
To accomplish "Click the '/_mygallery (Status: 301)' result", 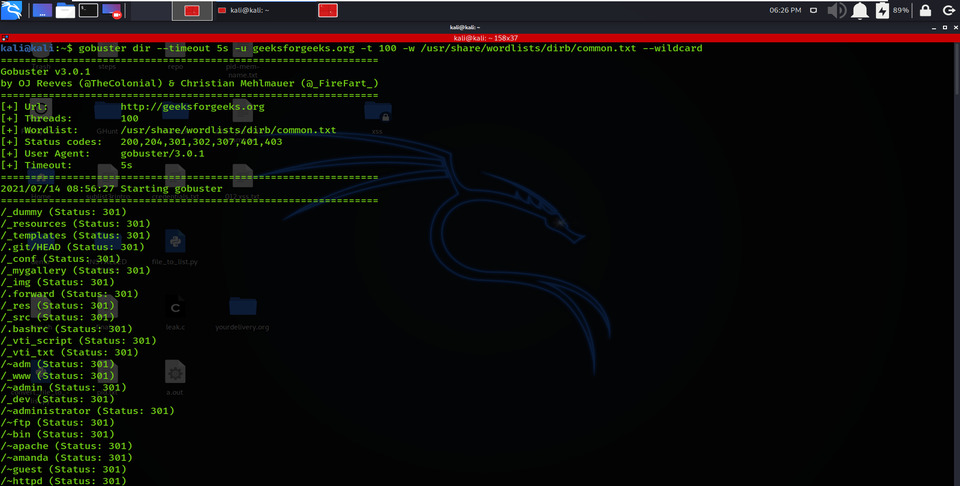I will [x=75, y=271].
